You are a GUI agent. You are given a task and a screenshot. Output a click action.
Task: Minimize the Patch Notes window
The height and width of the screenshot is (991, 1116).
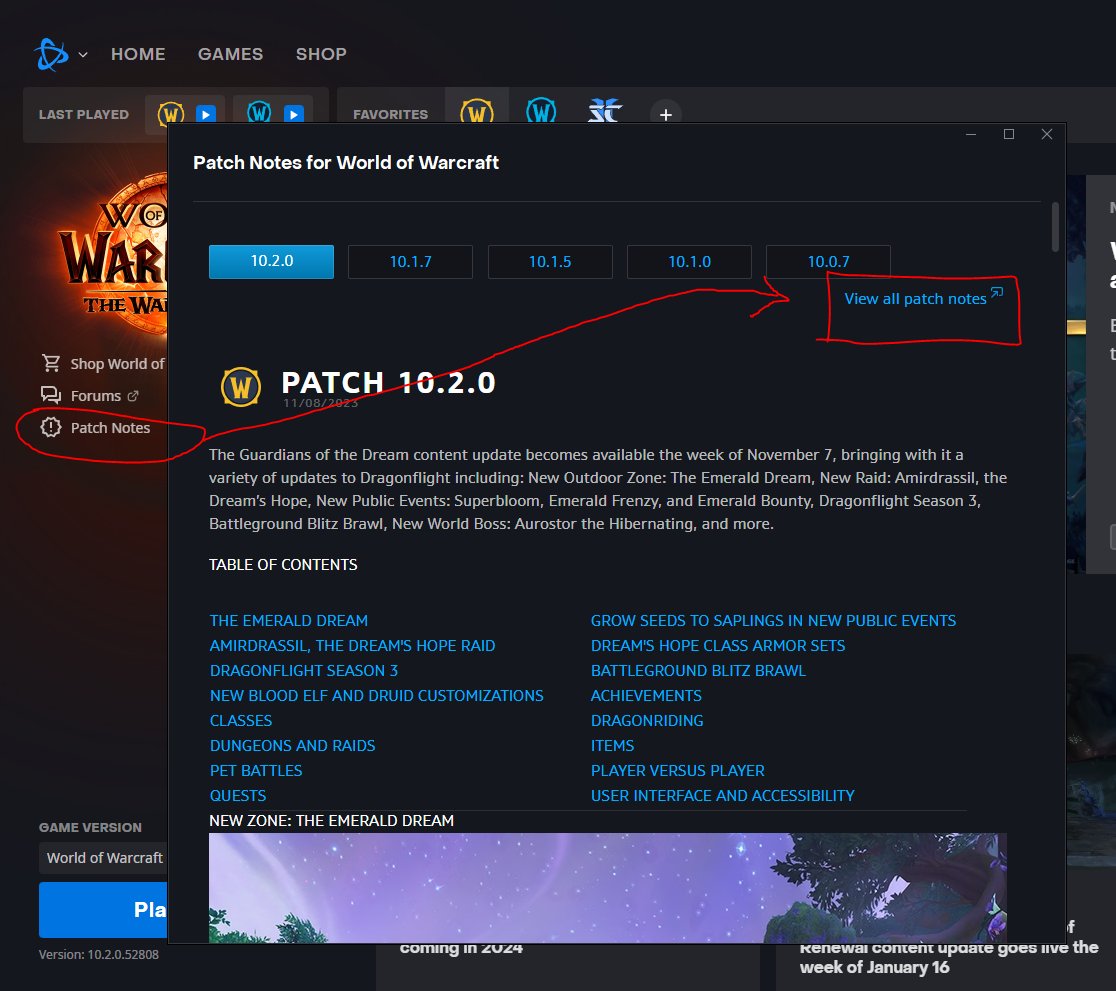[x=971, y=135]
